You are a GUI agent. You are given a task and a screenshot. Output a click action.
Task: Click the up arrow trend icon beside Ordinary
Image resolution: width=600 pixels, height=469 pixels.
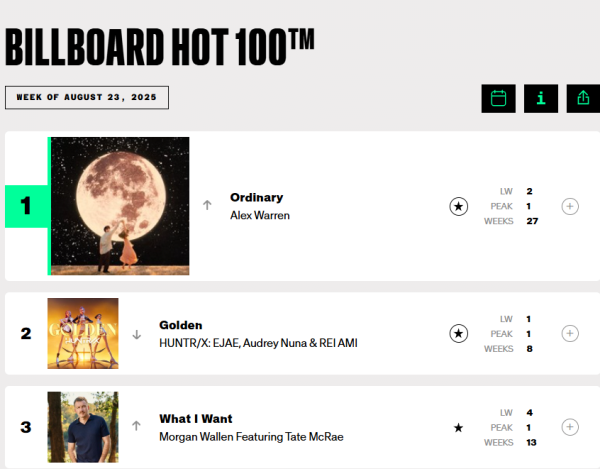[207, 205]
